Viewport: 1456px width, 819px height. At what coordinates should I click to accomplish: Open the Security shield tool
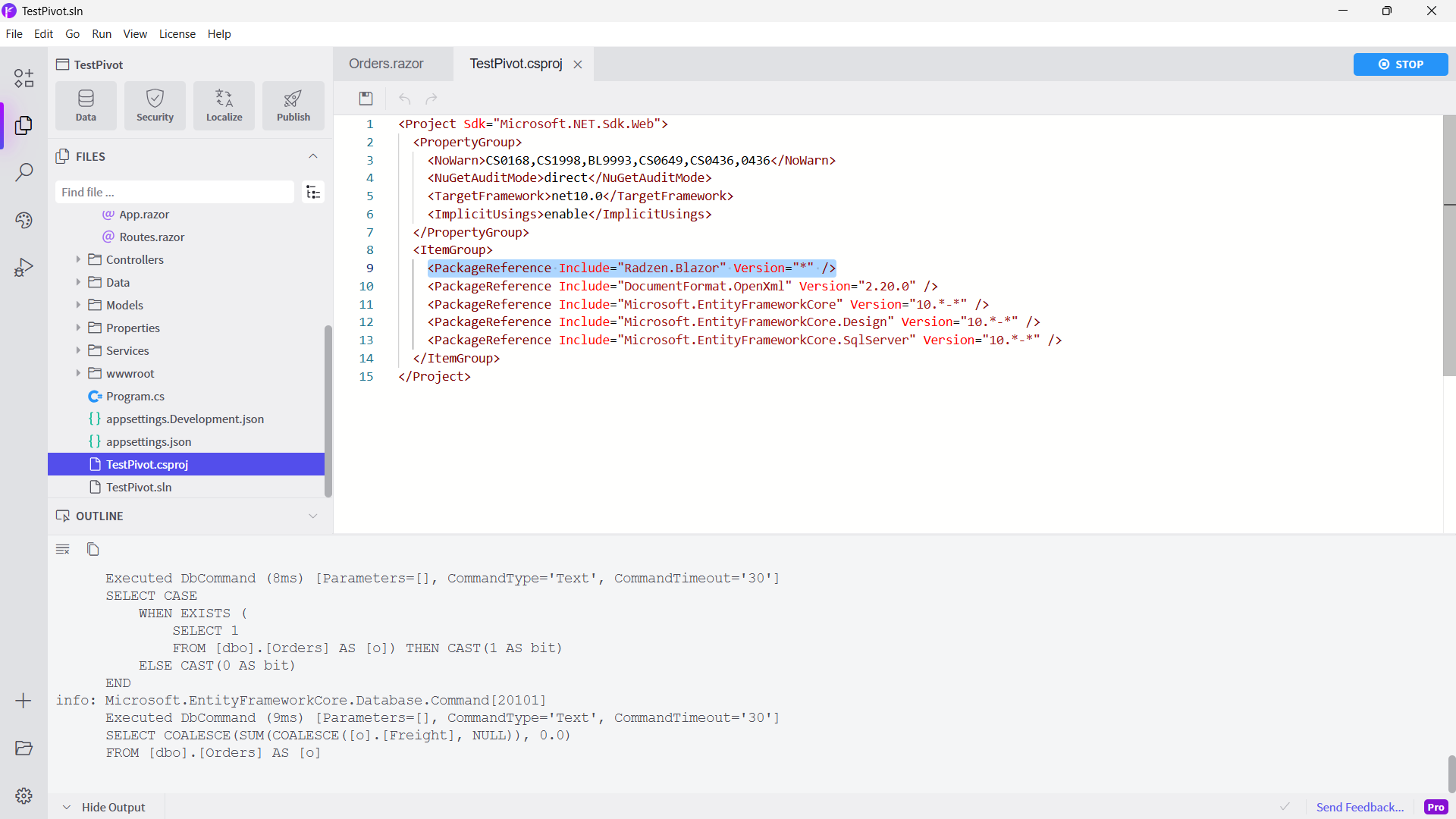pos(155,105)
